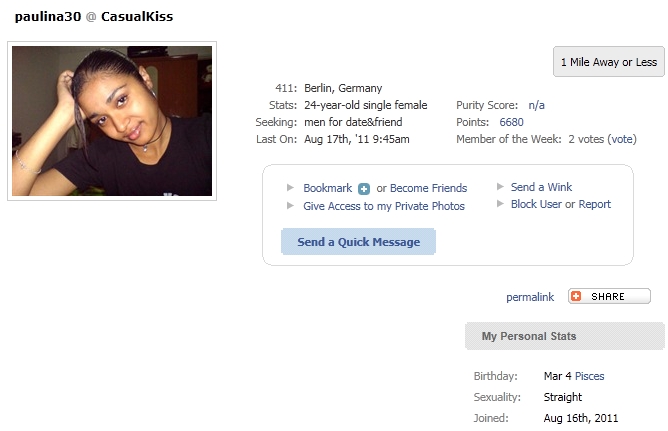Open the Pisces zodiac link
This screenshot has width=668, height=431.
pos(590,376)
